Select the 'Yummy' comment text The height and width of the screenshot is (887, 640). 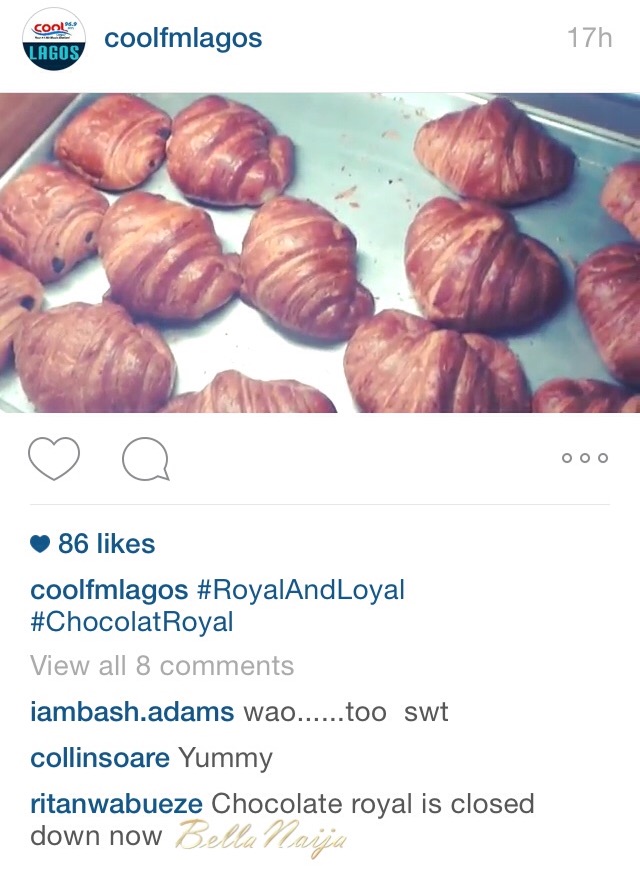click(225, 759)
